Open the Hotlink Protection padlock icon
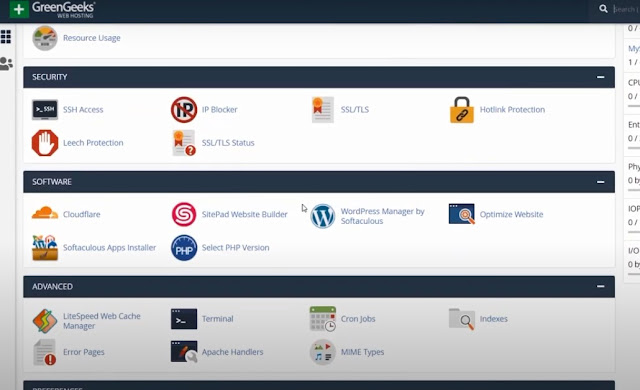Screen dimensions: 640x390 point(462,110)
